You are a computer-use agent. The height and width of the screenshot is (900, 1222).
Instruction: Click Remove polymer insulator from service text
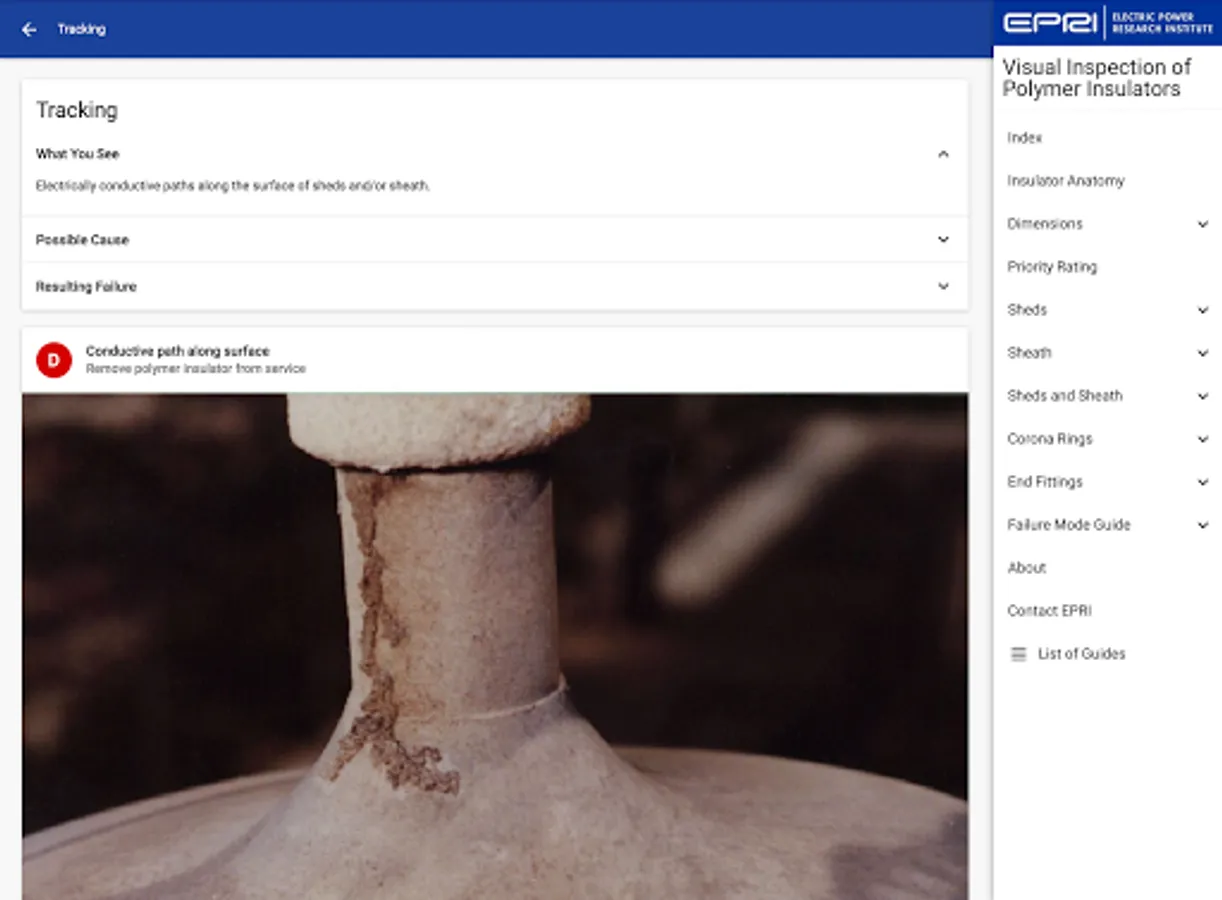tap(196, 369)
